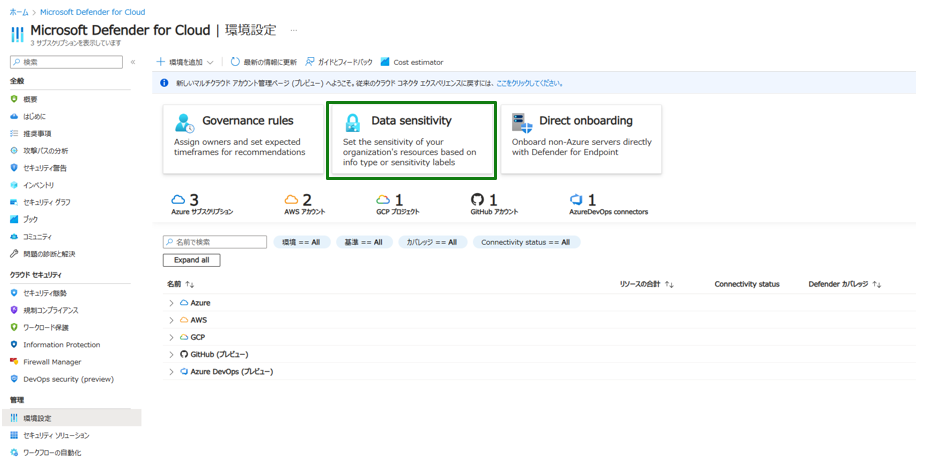Click the セキュリティ警告 shield icon

point(14,168)
